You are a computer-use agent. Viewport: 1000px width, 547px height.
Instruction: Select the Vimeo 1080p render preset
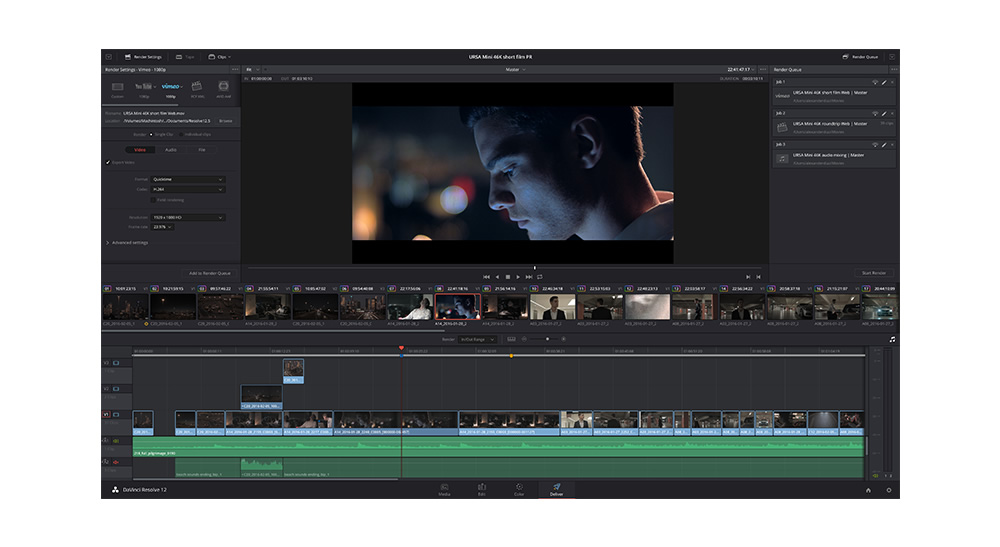(x=171, y=88)
